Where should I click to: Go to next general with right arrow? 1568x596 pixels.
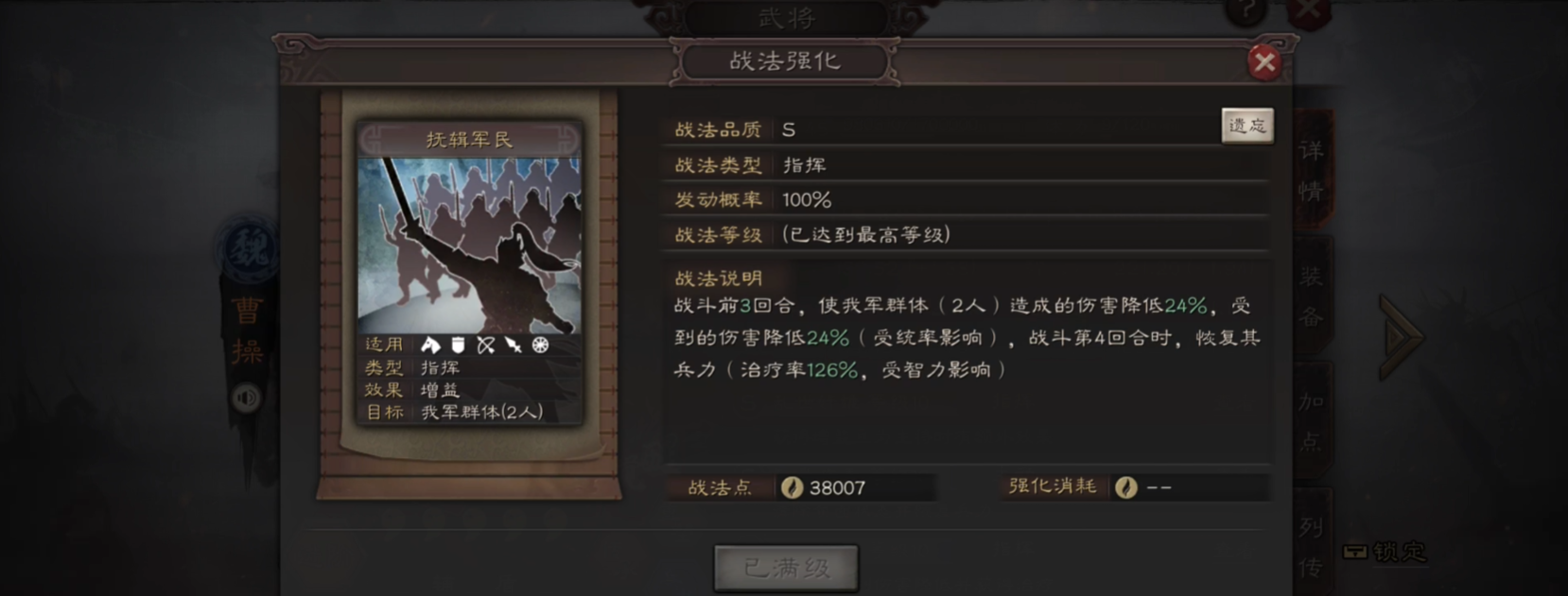[1400, 337]
